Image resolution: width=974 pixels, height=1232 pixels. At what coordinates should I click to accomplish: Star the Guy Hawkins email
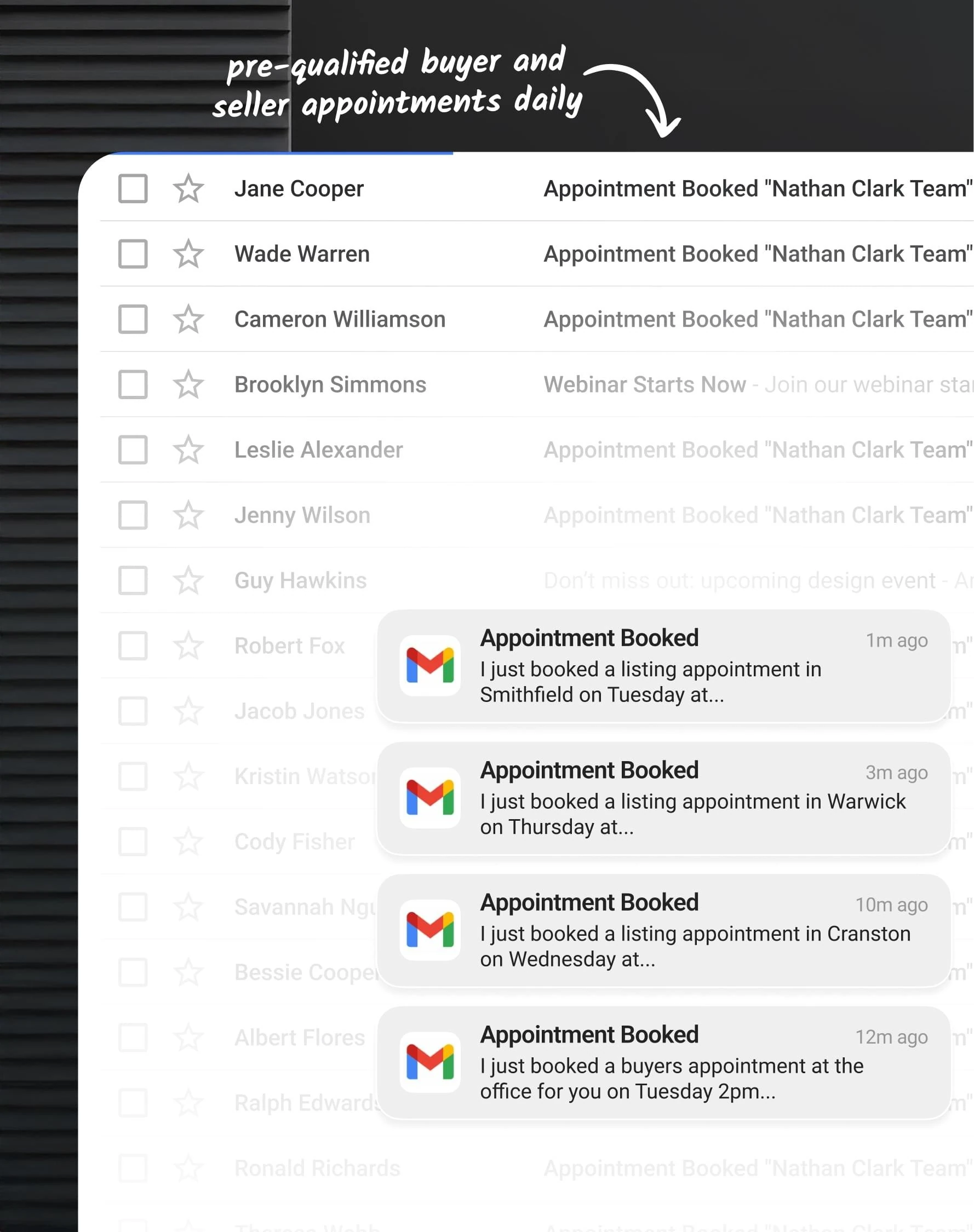188,580
